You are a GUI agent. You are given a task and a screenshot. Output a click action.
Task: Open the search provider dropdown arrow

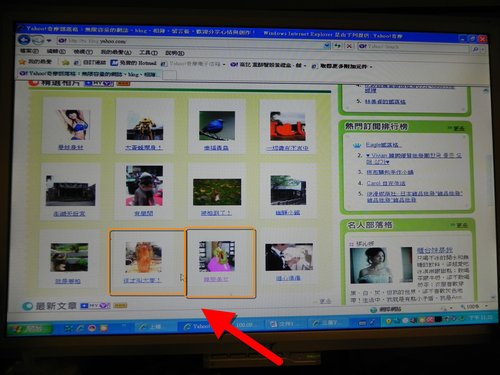(483, 50)
